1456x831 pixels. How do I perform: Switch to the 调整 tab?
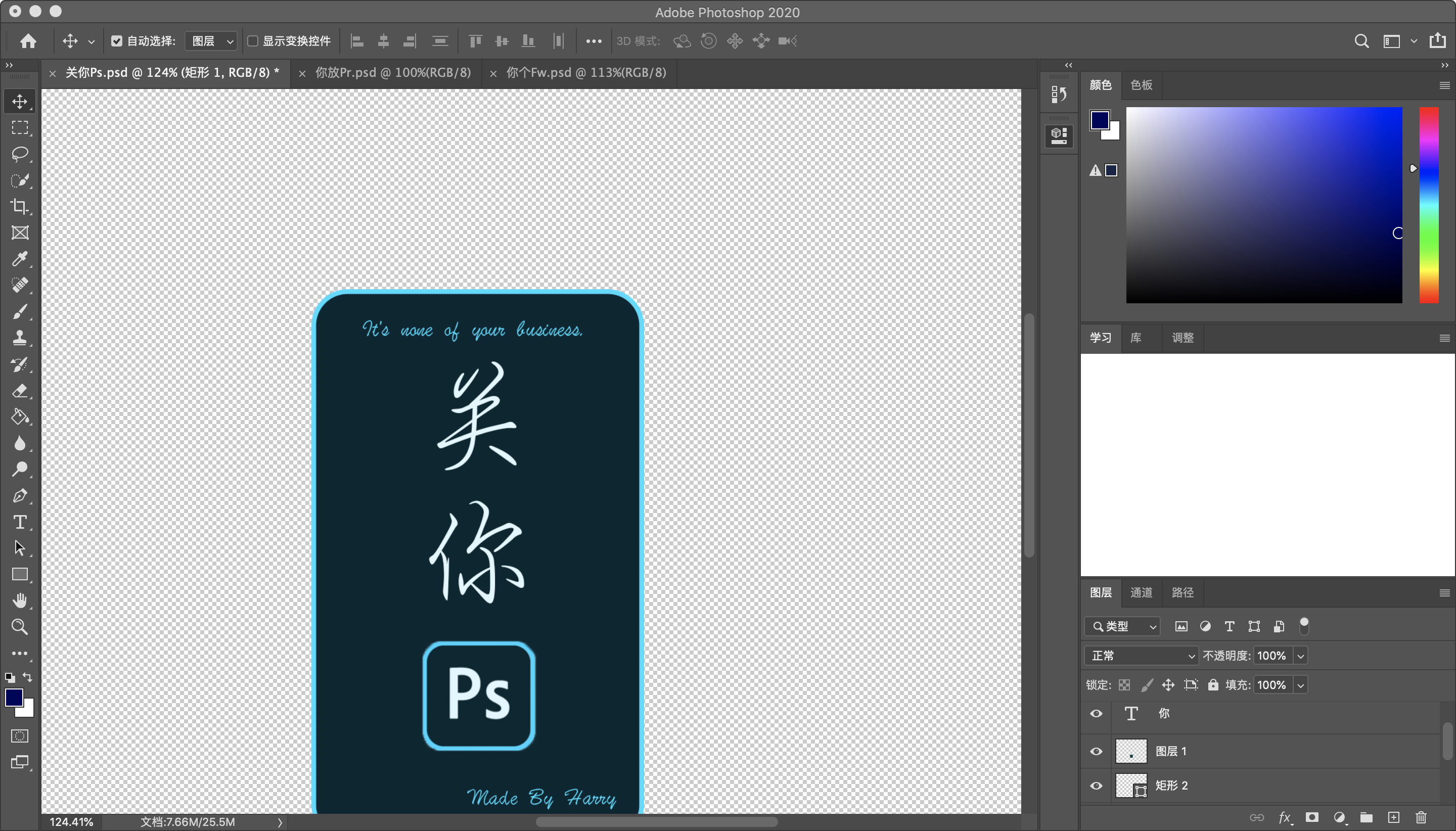coord(1182,338)
